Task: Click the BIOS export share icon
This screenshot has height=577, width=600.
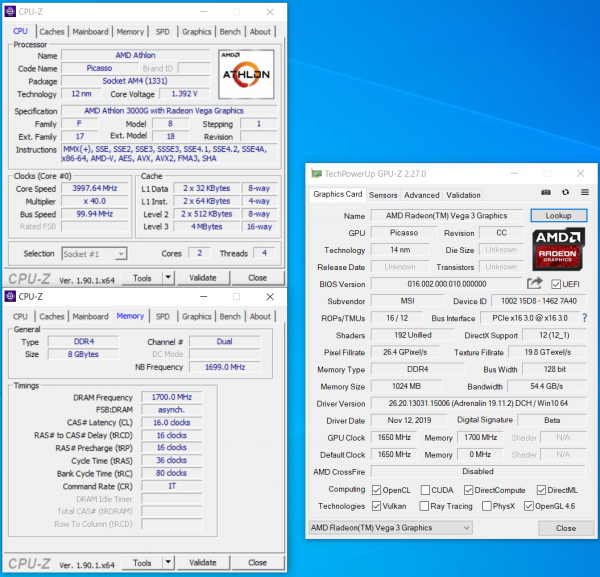Action: tap(535, 284)
